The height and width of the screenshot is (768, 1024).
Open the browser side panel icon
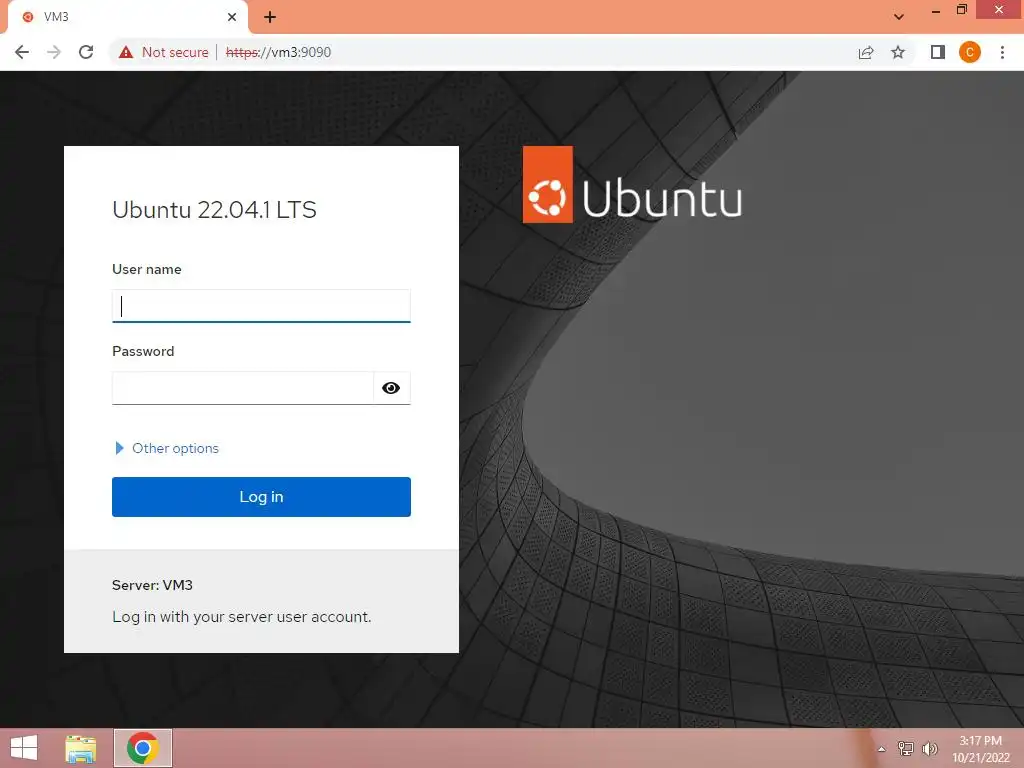938,52
